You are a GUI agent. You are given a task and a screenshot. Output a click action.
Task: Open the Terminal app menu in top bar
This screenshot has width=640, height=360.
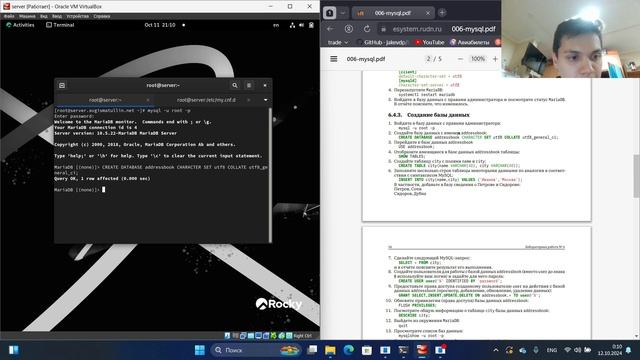(x=60, y=25)
